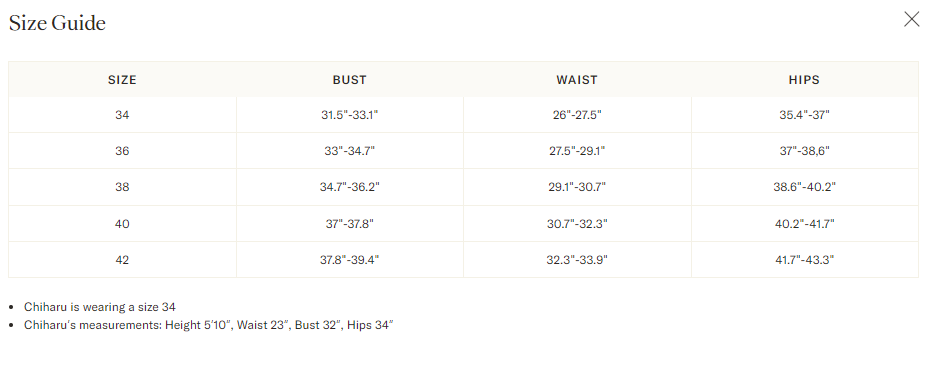Click hips value 41.7"-43.3"
The height and width of the screenshot is (370, 930).
tap(804, 260)
